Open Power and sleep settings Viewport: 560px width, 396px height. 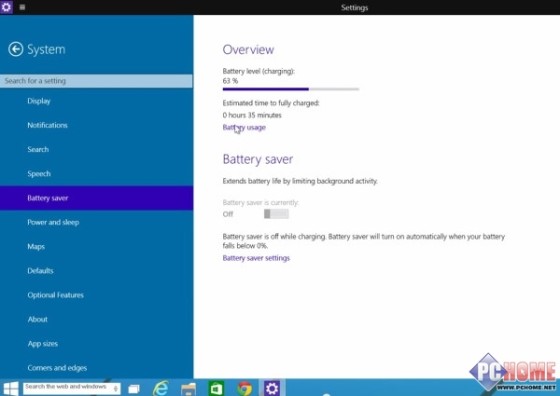(x=96, y=222)
